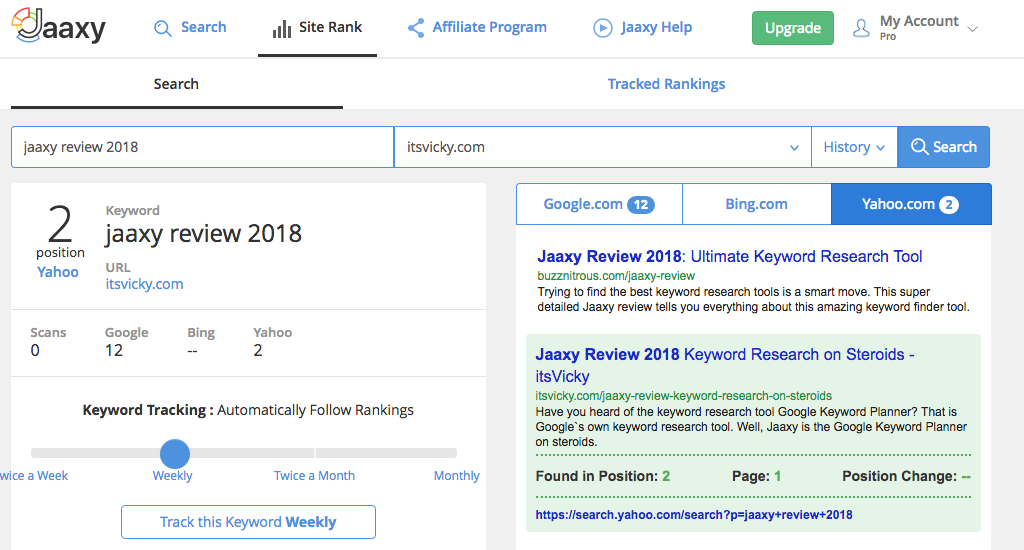Screen dimensions: 1024x550
Task: Click the Bing -- ranking stat
Action: [x=200, y=342]
